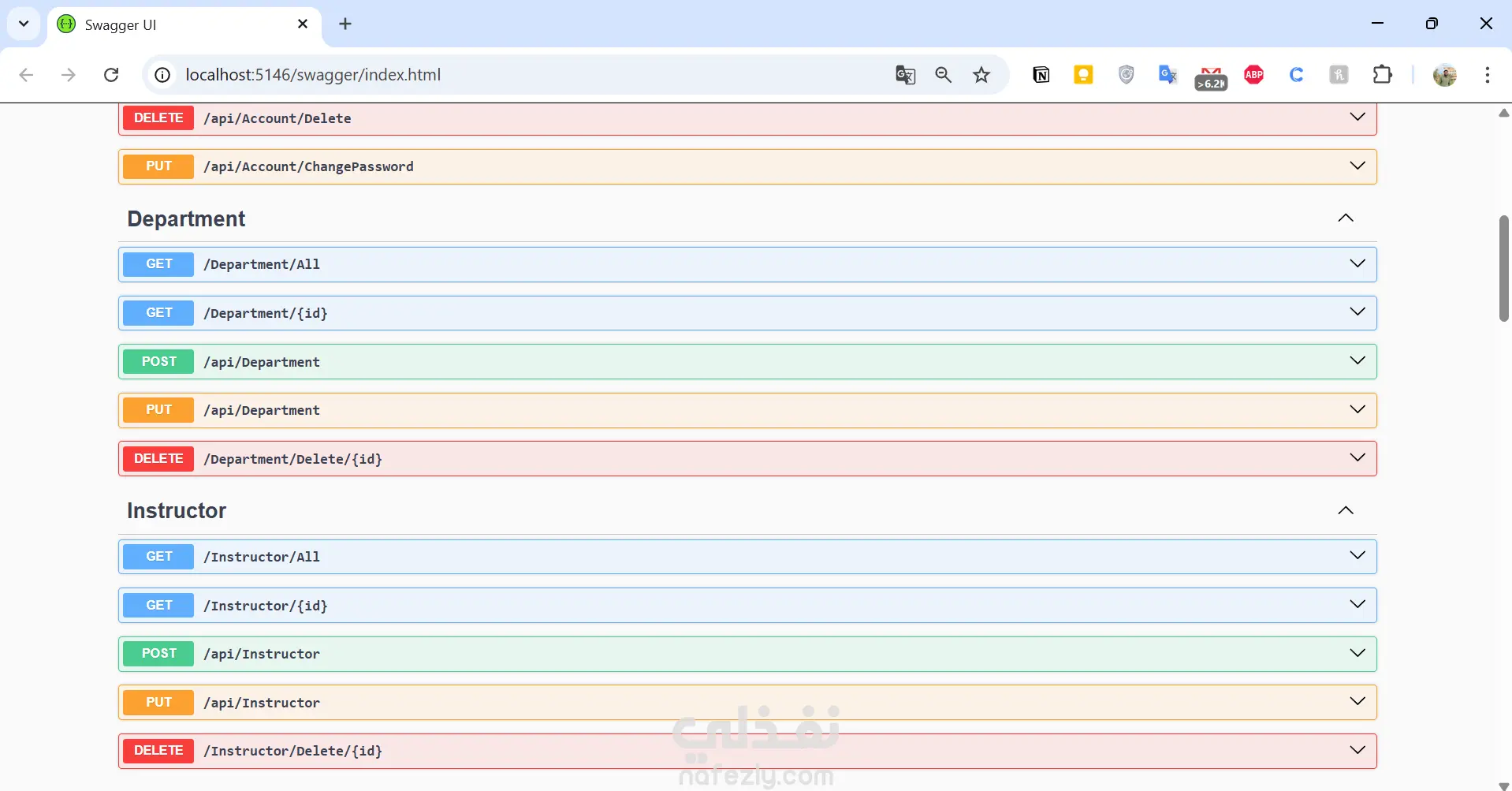Image resolution: width=1512 pixels, height=791 pixels.
Task: Open Chrome's three-dot menu
Action: (x=1488, y=75)
